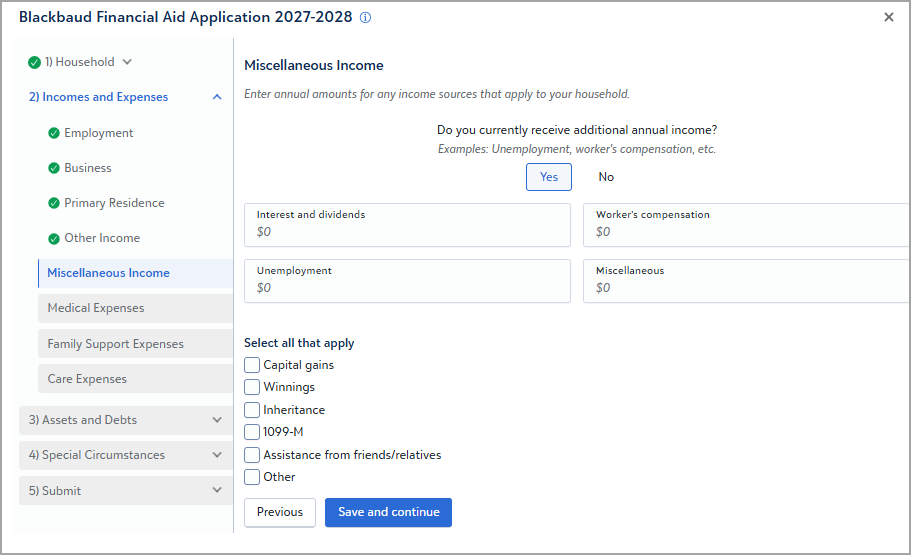The height and width of the screenshot is (555, 911).
Task: Open the Medical Expenses step
Action: pos(135,308)
